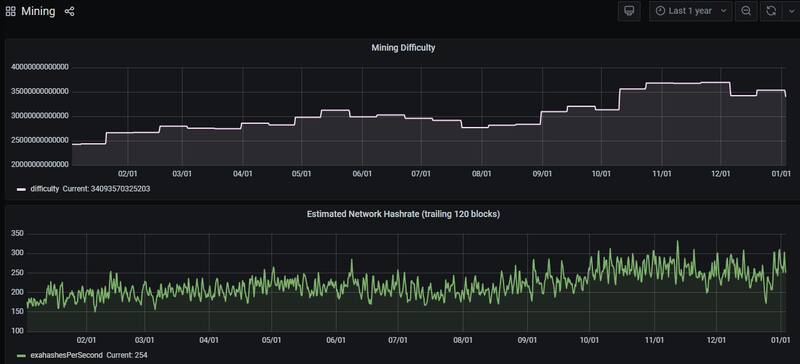
Task: Cycle view mode with the monitor icon
Action: click(629, 11)
